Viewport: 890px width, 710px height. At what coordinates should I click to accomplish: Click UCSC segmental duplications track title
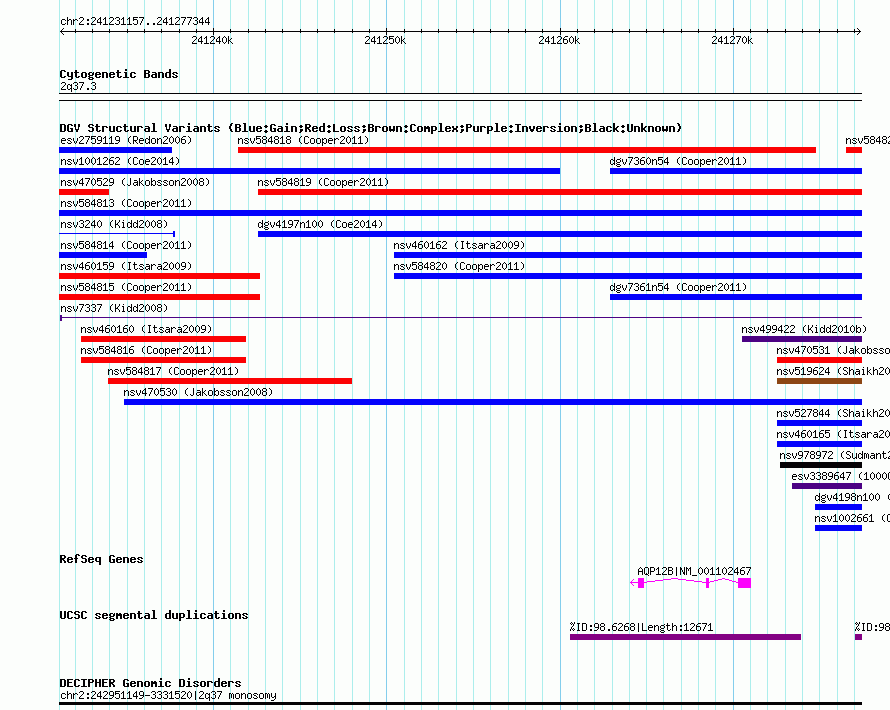pos(154,615)
